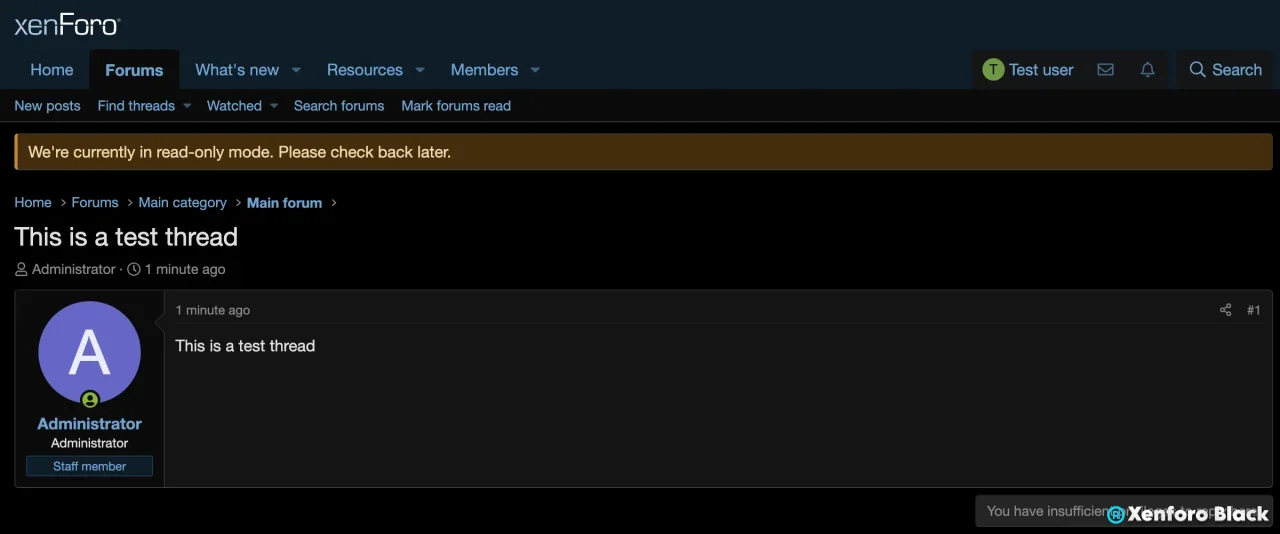Click the Staff member banner
Viewport: 1280px width, 534px height.
pyautogui.click(x=89, y=466)
